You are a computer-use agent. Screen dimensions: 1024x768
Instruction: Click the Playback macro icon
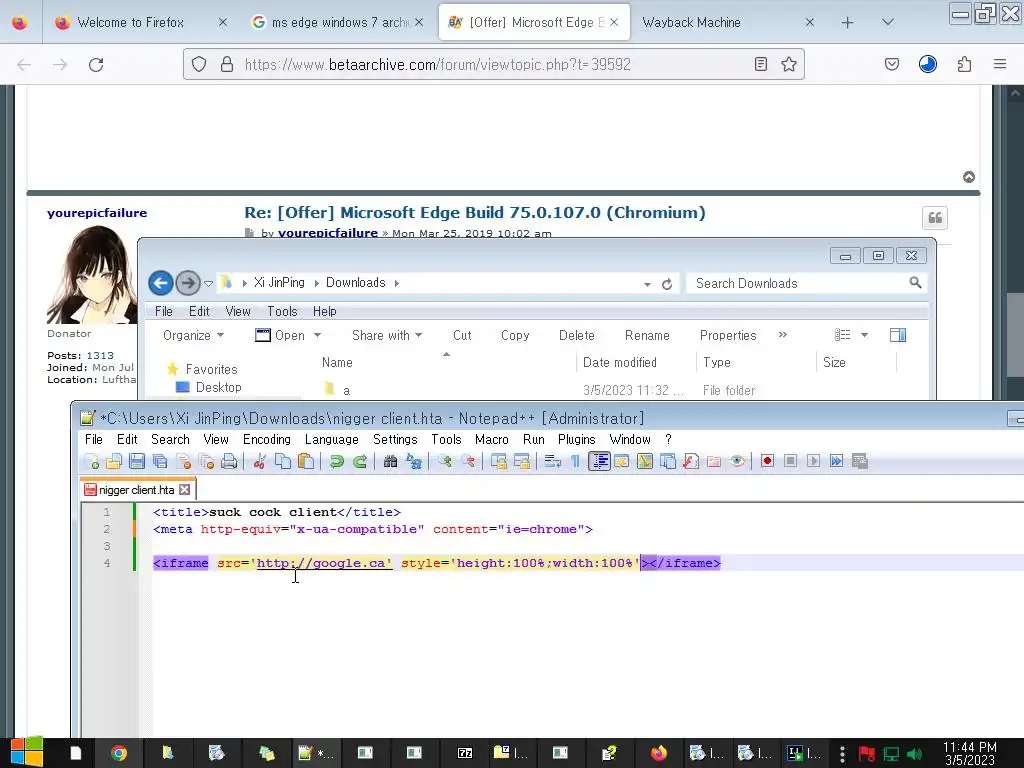(813, 462)
